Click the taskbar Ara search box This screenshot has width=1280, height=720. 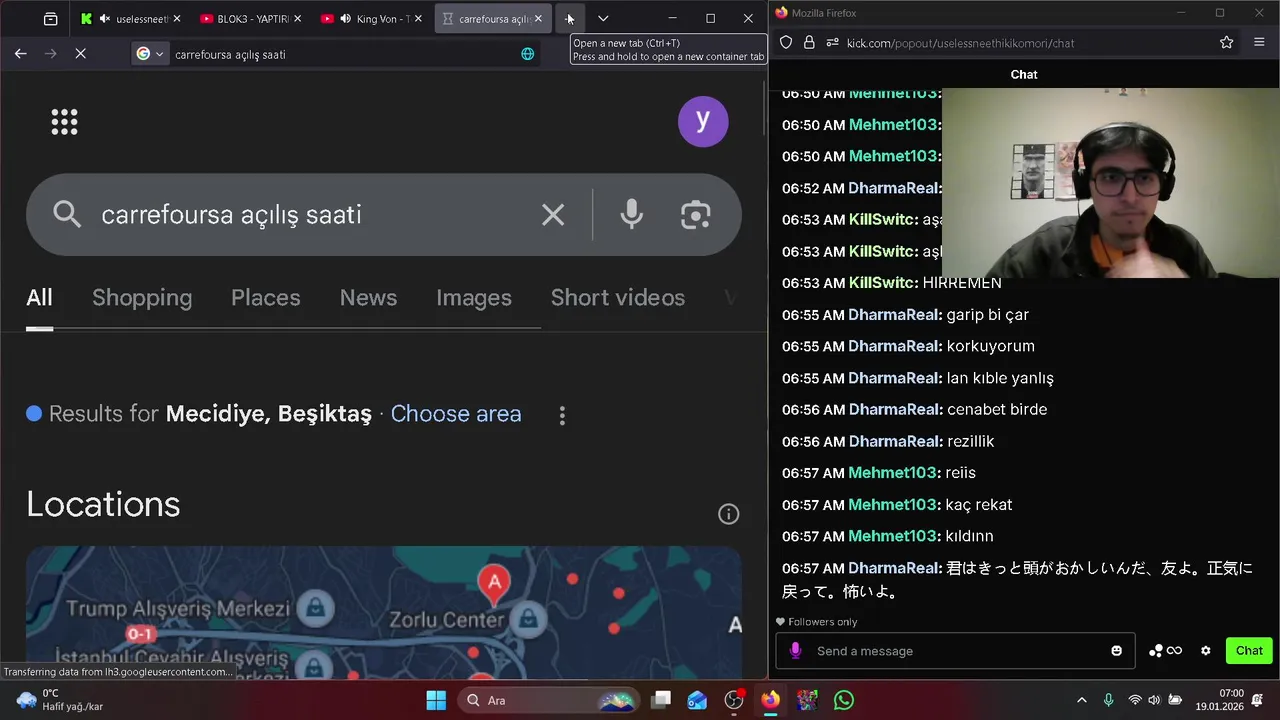pyautogui.click(x=549, y=700)
